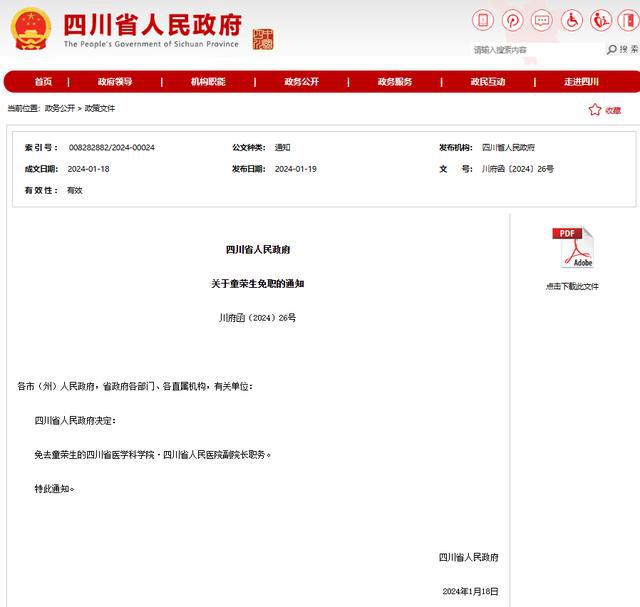Select 走进四川 in navigation bar
Viewport: 640px width, 607px height.
[x=581, y=82]
